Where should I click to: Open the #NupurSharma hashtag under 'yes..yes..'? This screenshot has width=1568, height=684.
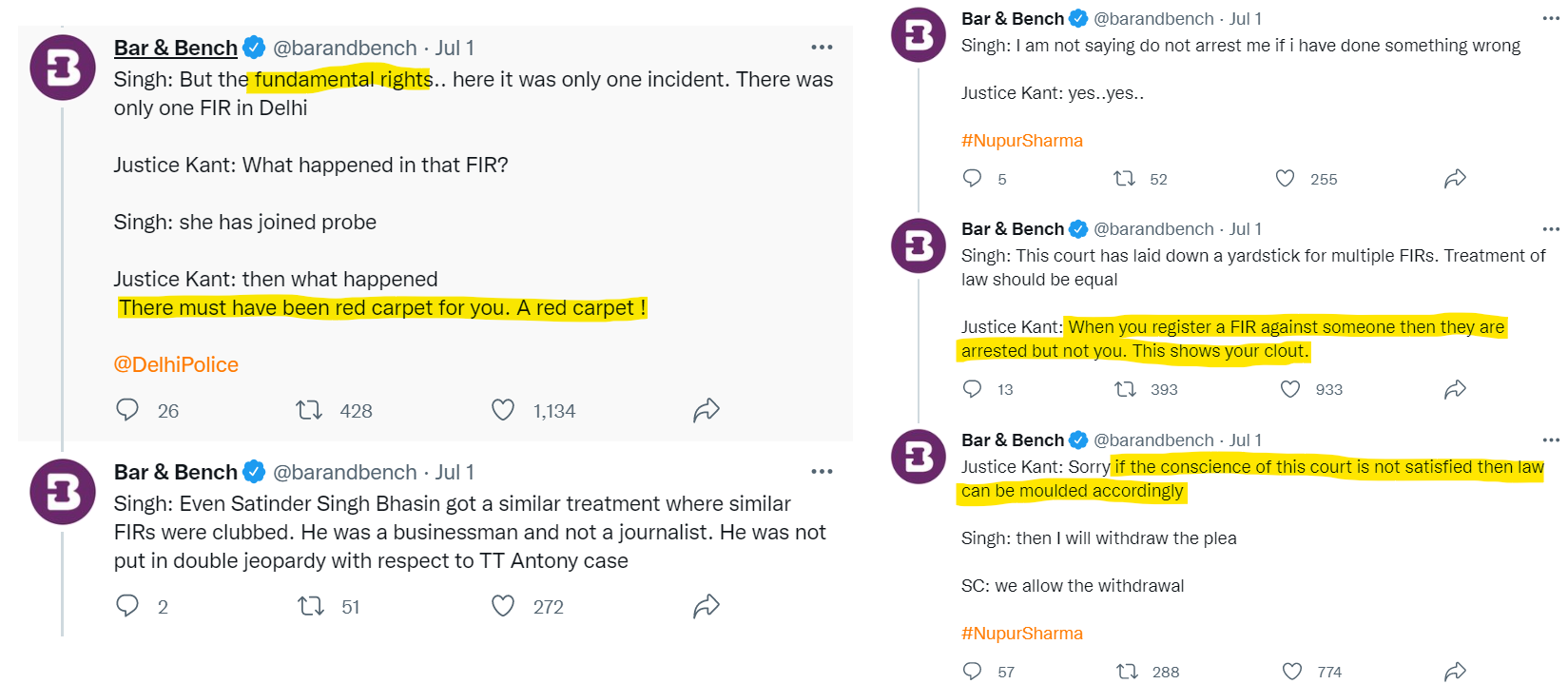[1021, 141]
